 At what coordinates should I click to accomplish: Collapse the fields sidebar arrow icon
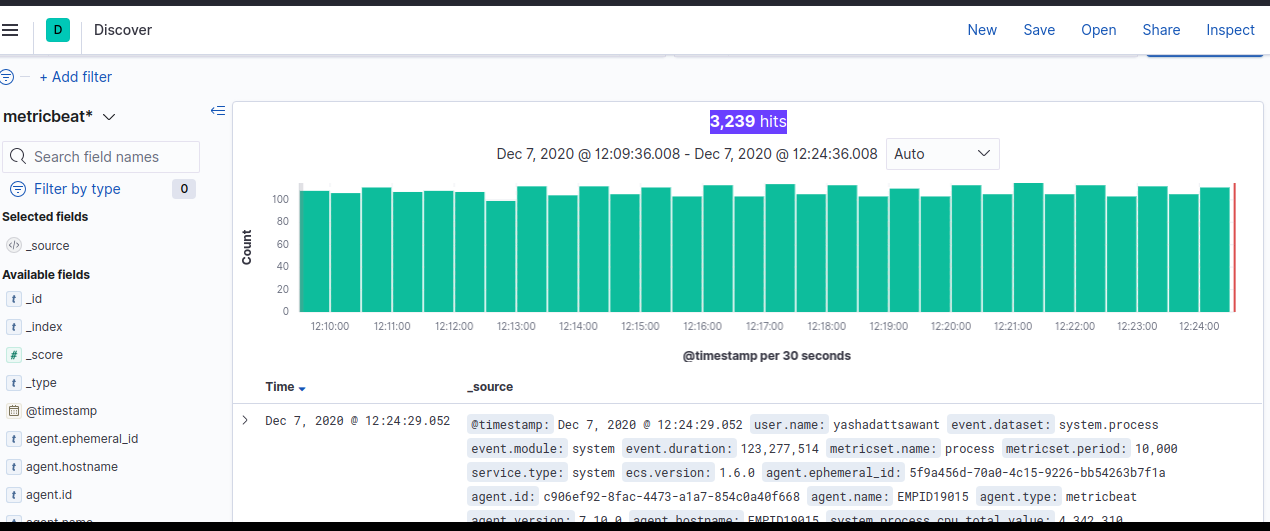218,111
